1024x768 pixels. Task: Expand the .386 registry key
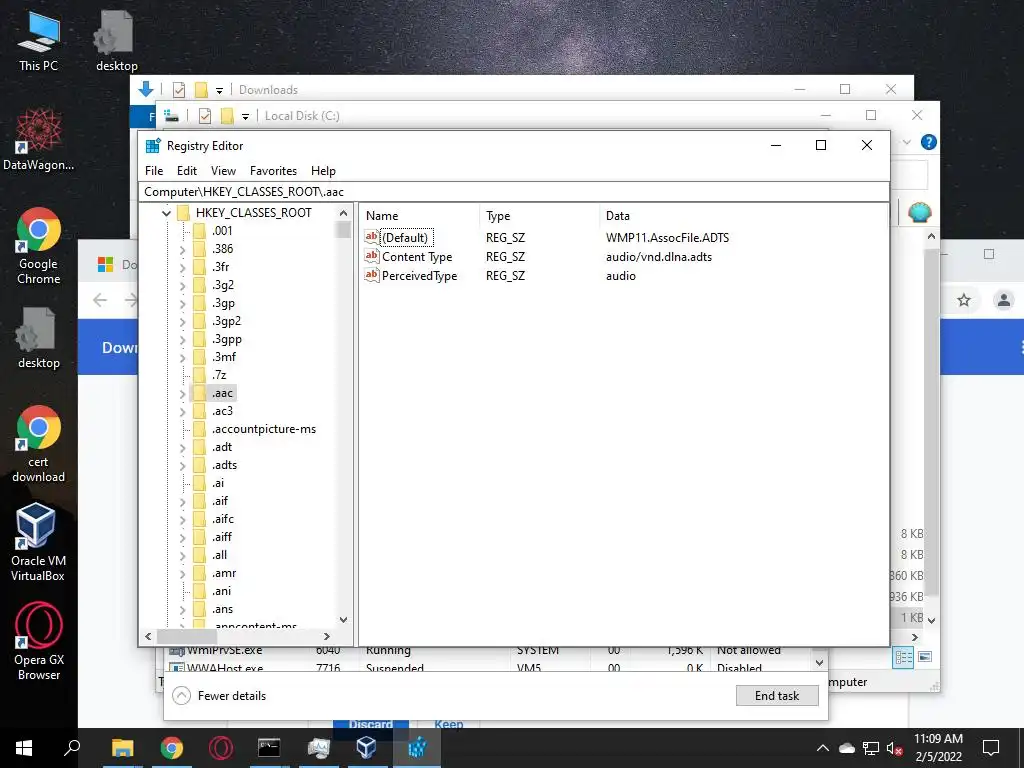182,249
